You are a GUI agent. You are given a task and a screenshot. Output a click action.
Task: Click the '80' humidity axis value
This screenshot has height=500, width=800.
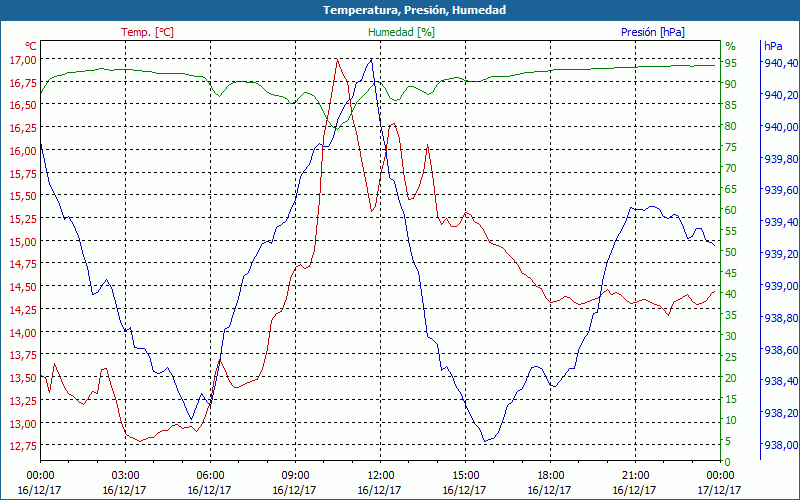coord(731,126)
